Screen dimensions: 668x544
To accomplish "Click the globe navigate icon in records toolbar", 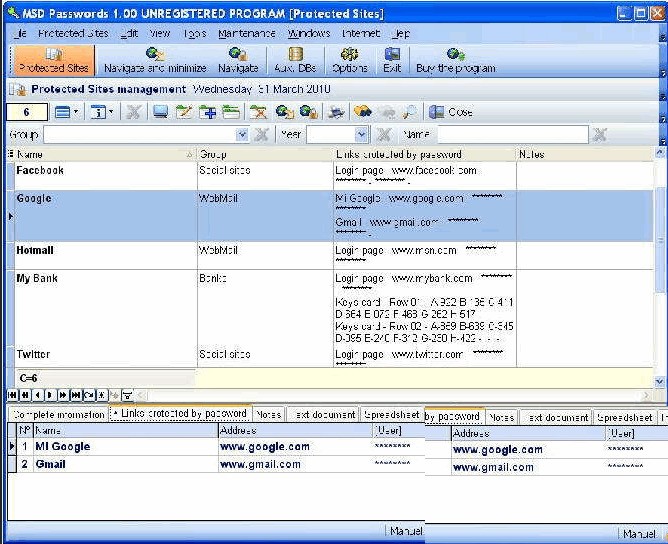I will [284, 112].
